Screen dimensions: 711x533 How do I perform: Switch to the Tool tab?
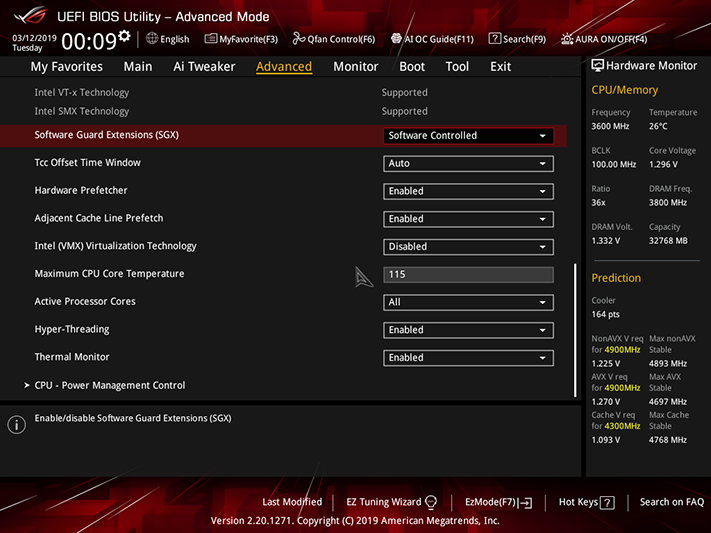click(x=457, y=67)
